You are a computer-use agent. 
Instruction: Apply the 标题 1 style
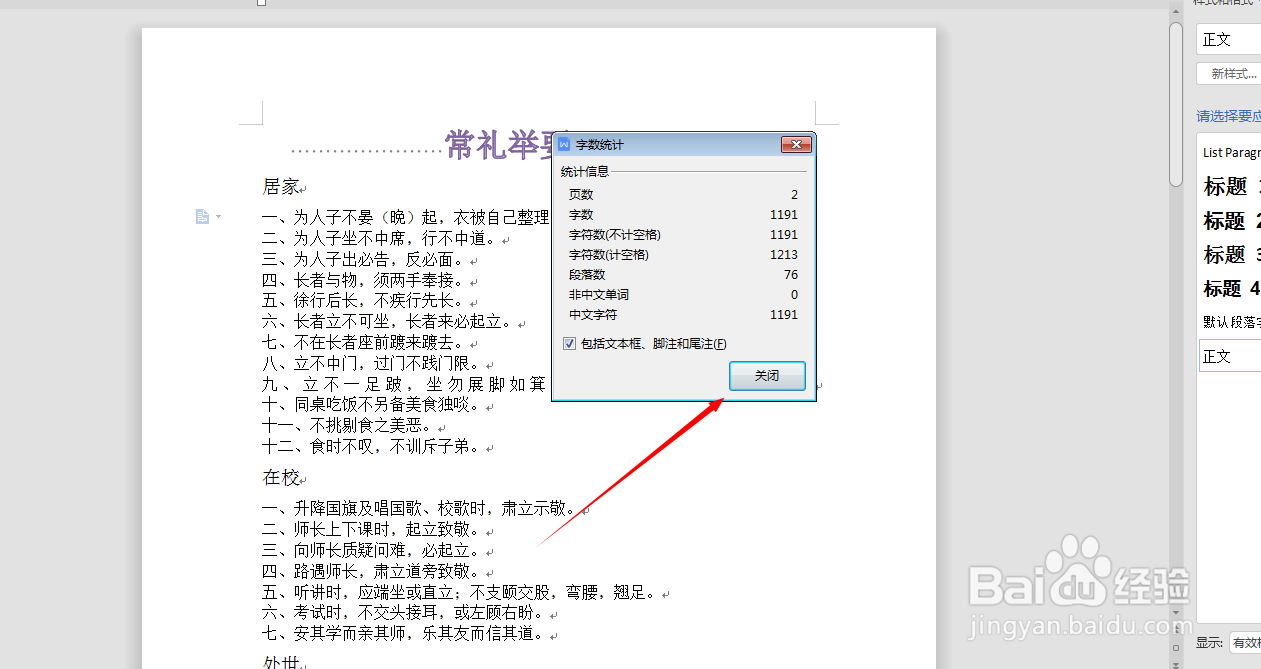click(x=1224, y=186)
